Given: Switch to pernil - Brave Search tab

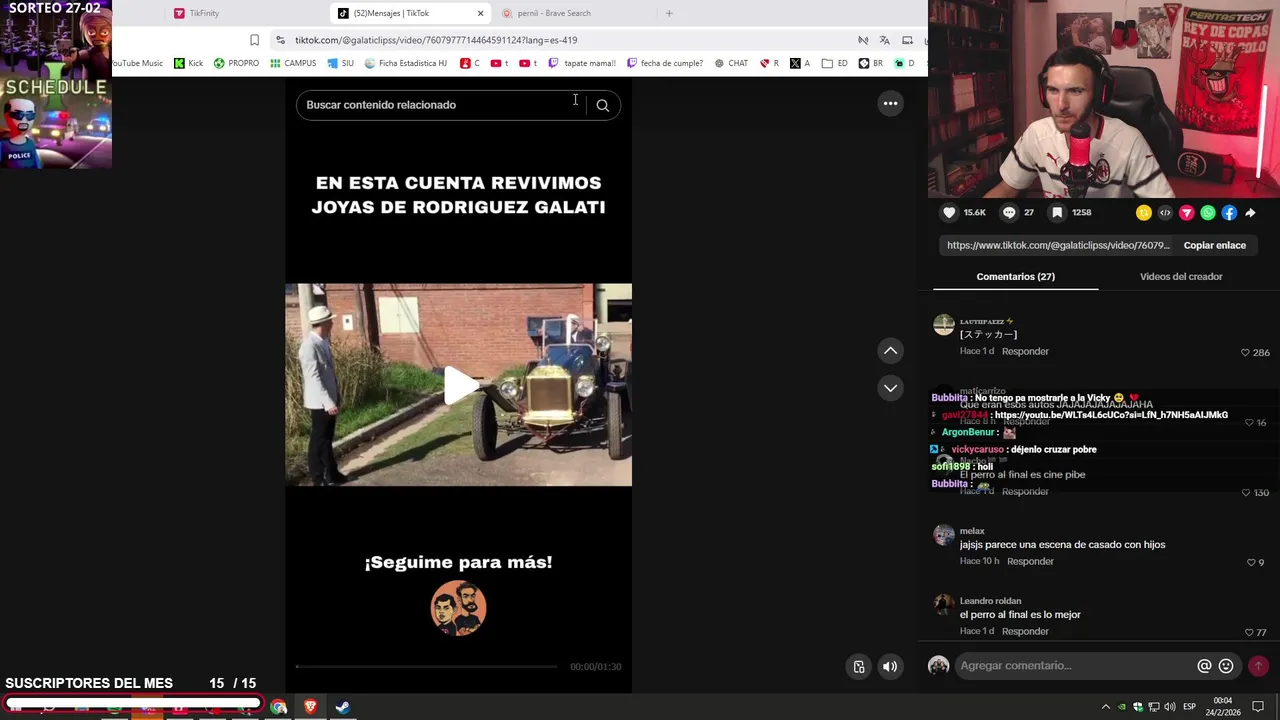Looking at the screenshot, I should [x=554, y=13].
